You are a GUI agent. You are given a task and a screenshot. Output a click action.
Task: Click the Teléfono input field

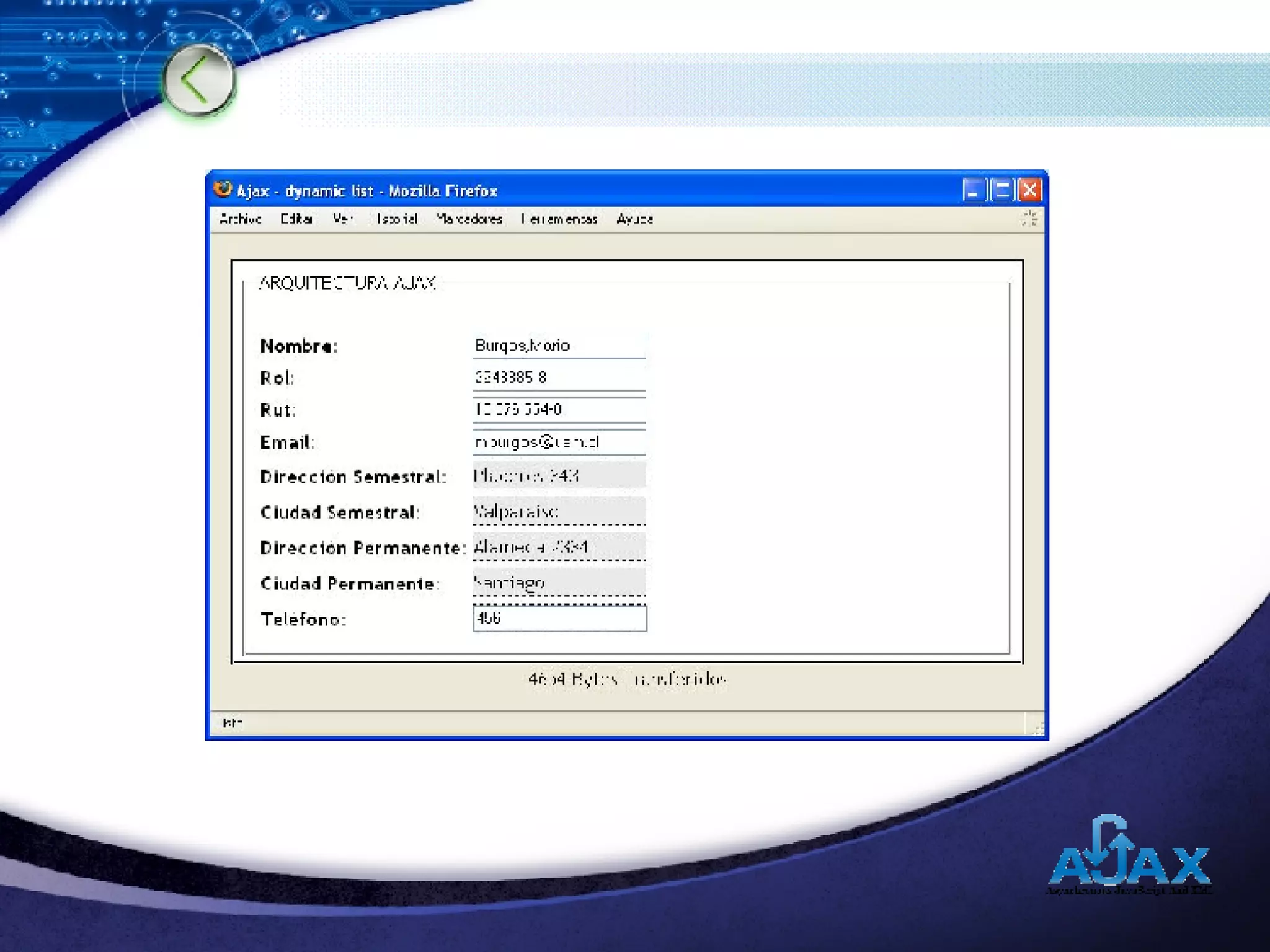559,619
